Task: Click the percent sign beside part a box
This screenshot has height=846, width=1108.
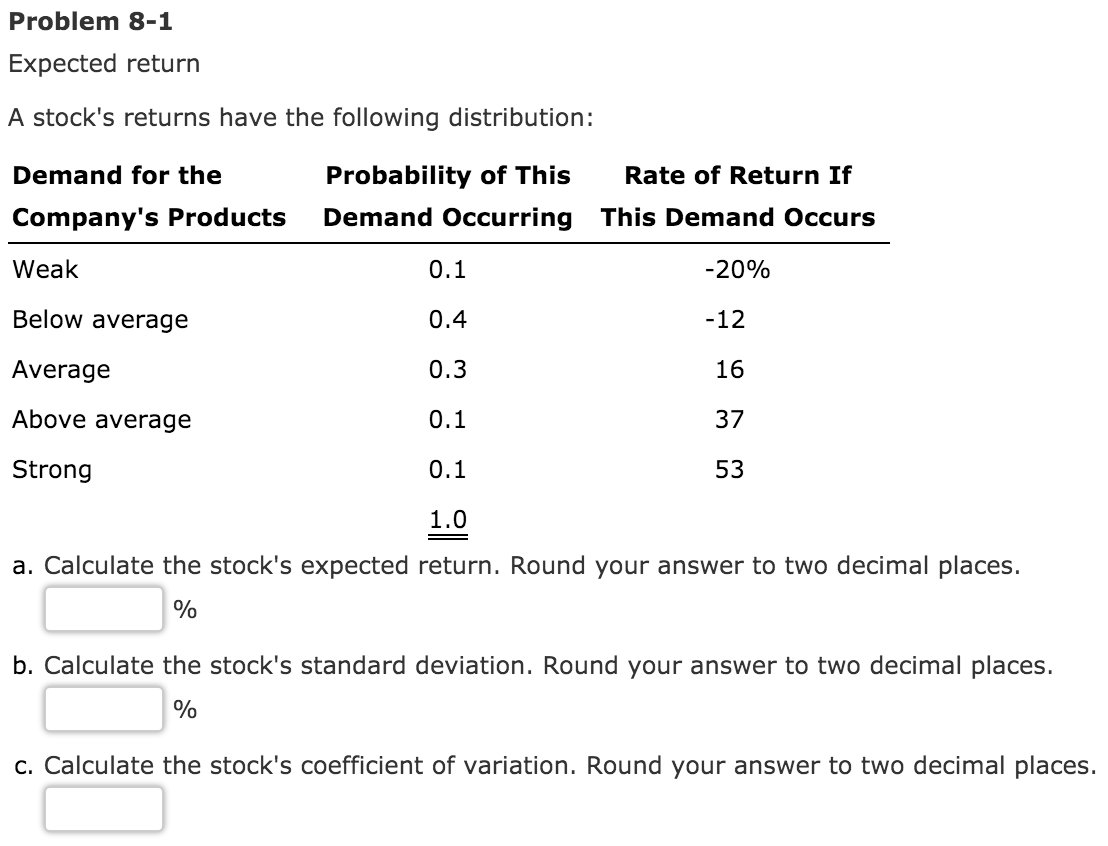Action: [x=184, y=610]
